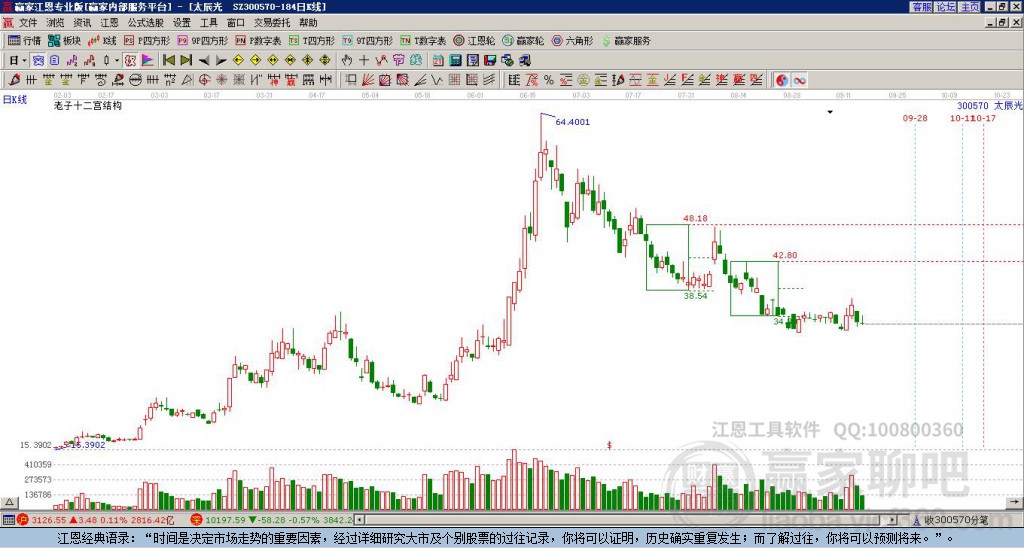
Task: Open the 江恩轮 Gann wheel
Action: (474, 40)
